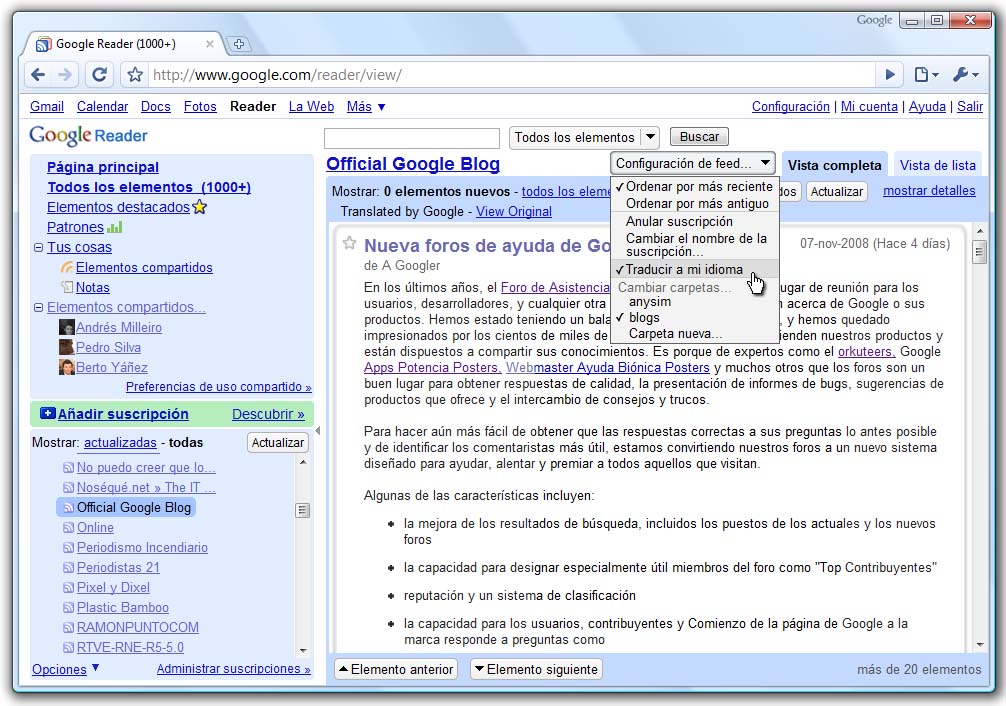Open the Gmail link
1006x706 pixels.
click(47, 107)
